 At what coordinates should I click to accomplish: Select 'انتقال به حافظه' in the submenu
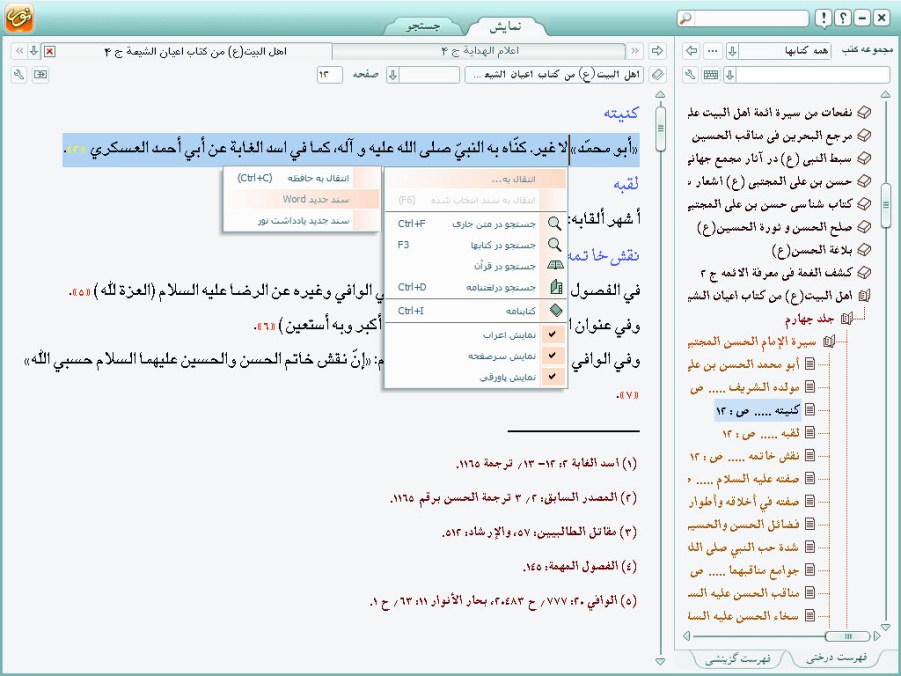click(x=302, y=178)
